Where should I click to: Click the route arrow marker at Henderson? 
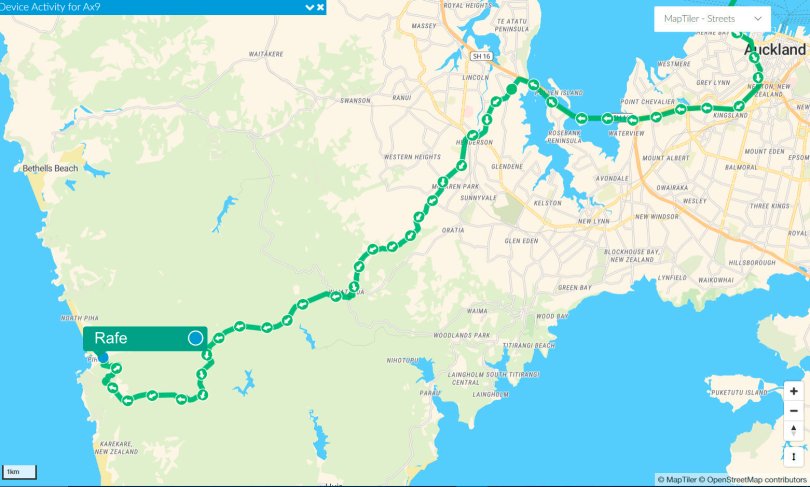pyautogui.click(x=472, y=136)
